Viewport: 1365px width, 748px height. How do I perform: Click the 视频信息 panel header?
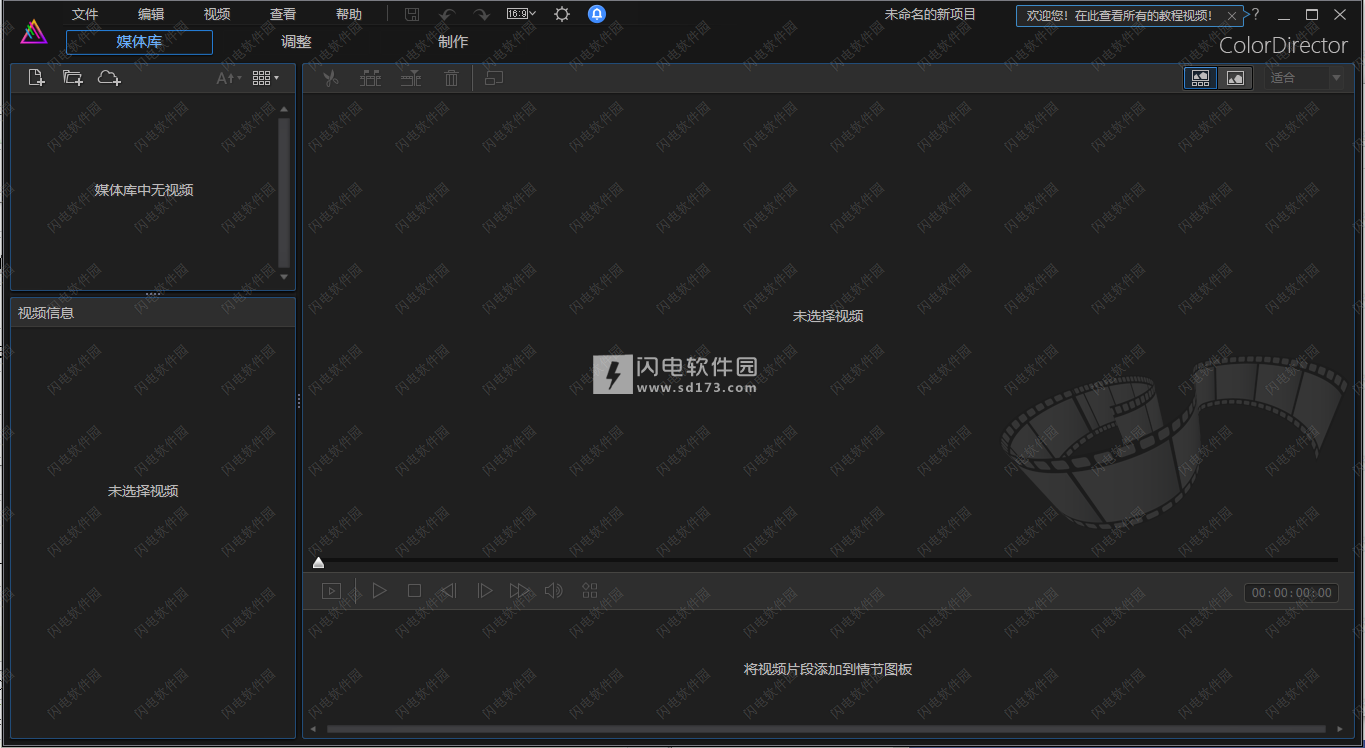153,312
